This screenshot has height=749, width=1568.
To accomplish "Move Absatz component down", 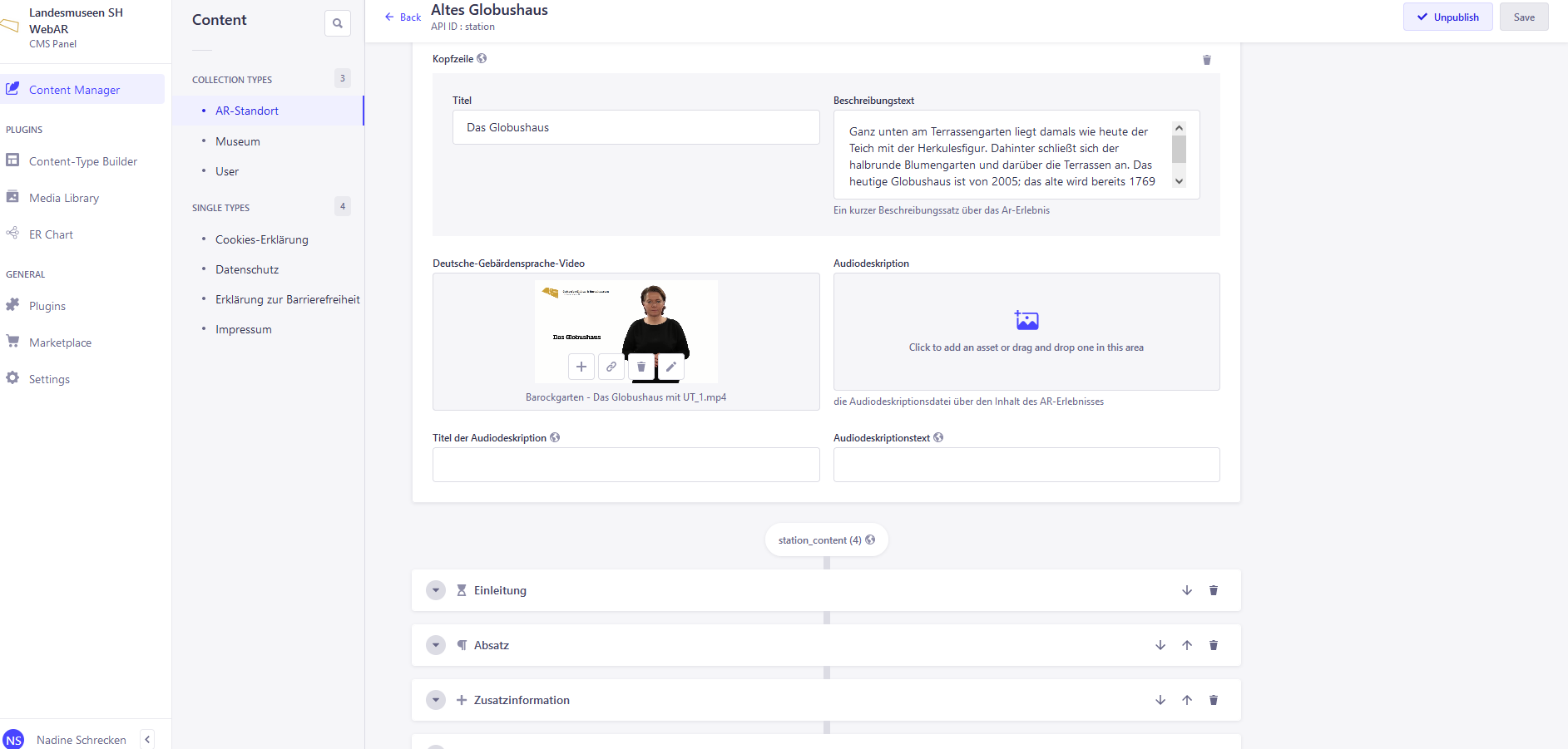I will pos(1160,645).
